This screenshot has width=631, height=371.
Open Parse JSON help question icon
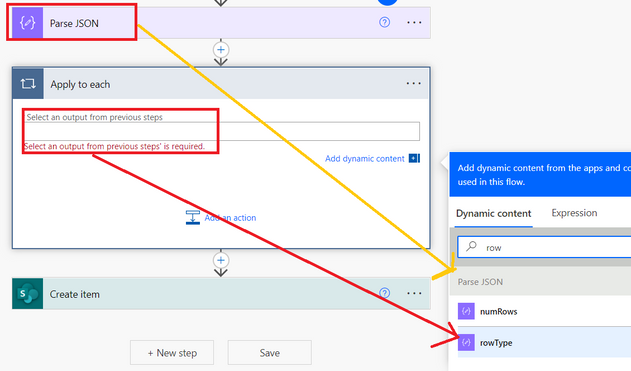point(384,22)
